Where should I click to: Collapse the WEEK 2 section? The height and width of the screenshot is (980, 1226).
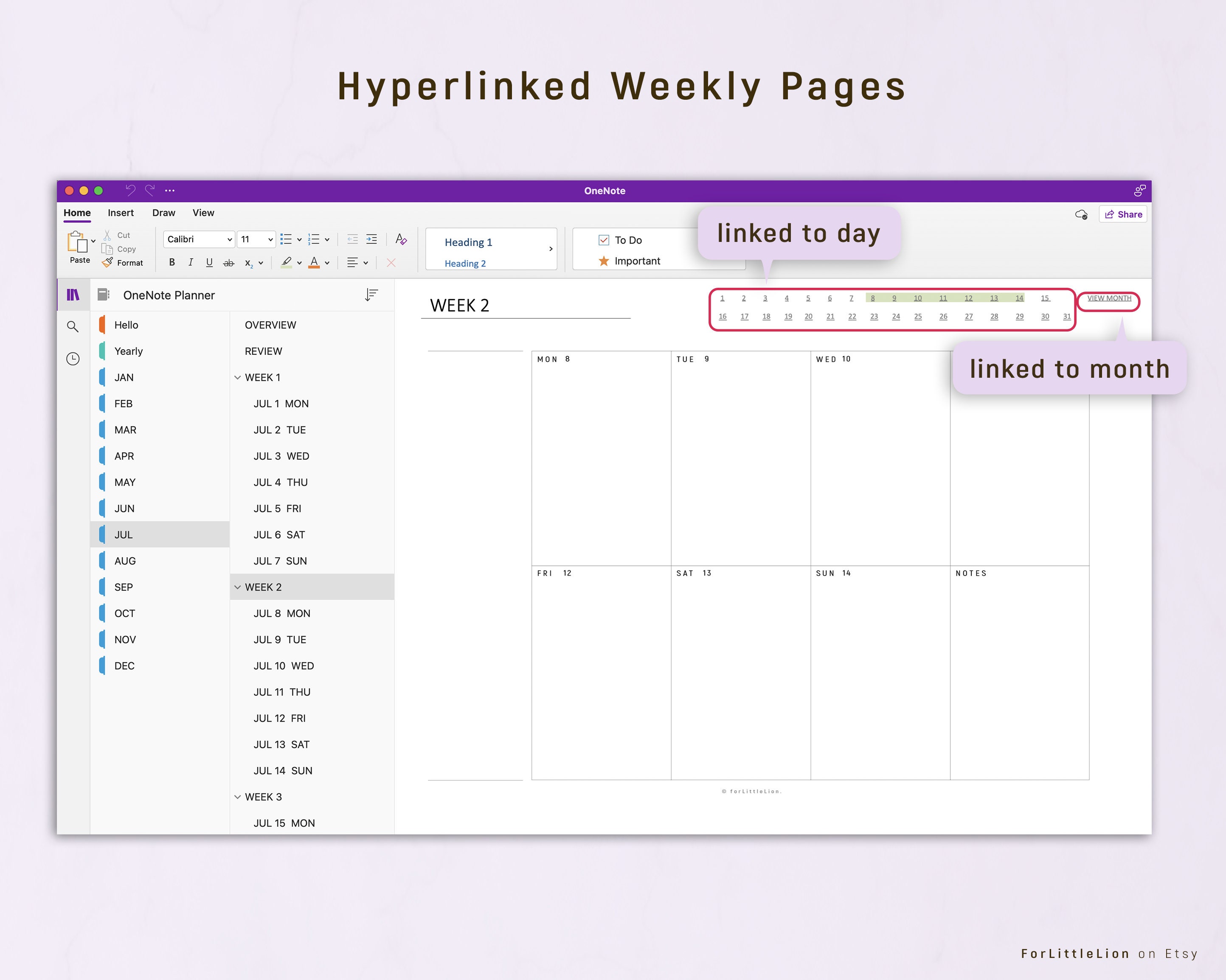[x=238, y=587]
